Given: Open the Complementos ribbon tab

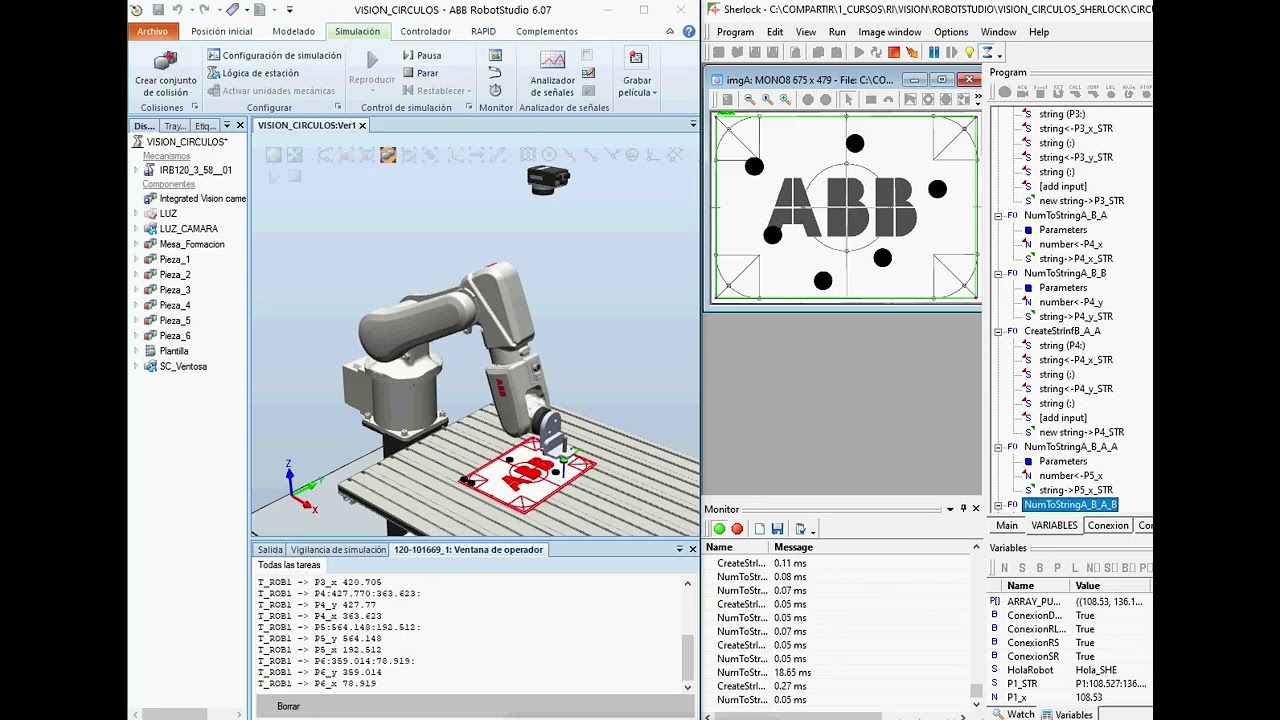Looking at the screenshot, I should [x=547, y=31].
